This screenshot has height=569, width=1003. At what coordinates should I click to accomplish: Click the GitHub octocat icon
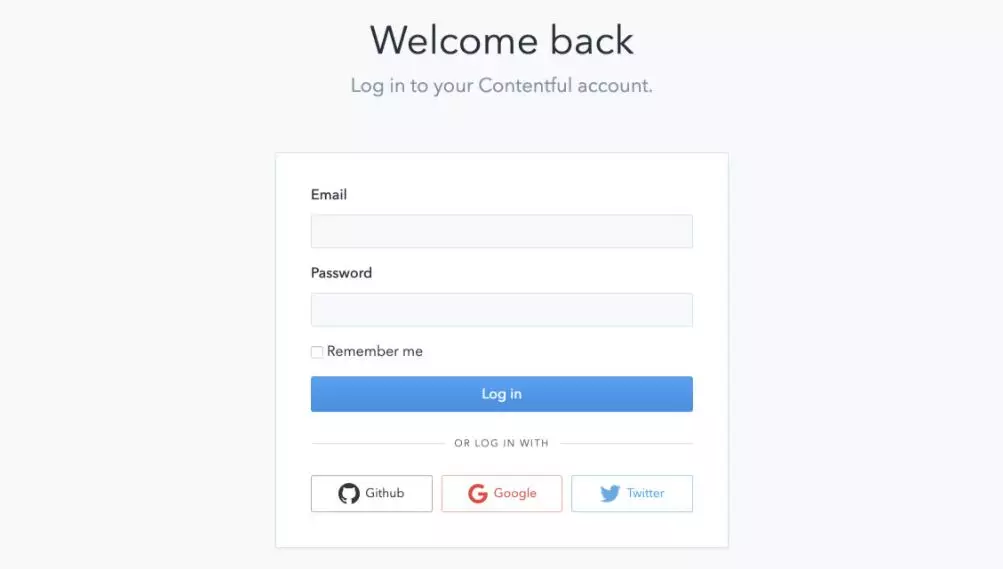click(x=348, y=493)
